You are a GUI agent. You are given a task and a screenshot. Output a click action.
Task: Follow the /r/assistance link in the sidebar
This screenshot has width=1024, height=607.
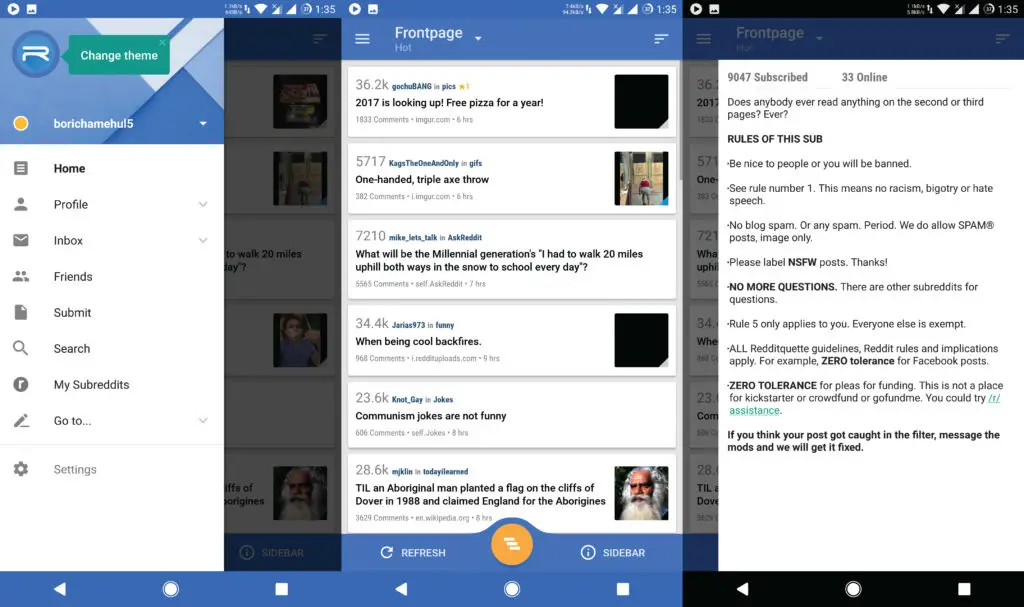pos(864,404)
